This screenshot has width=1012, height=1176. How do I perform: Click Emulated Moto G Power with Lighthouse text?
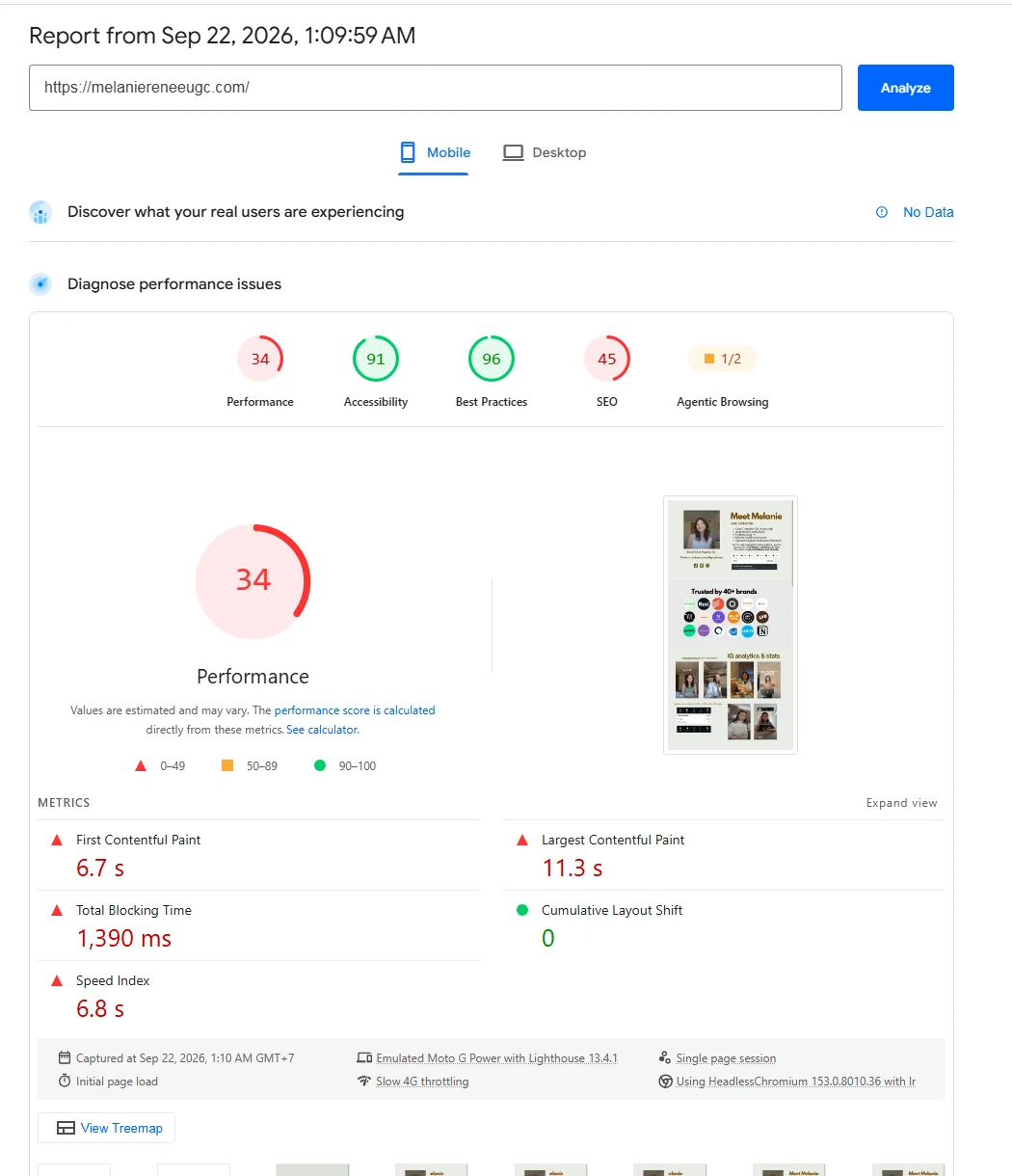click(x=496, y=1058)
